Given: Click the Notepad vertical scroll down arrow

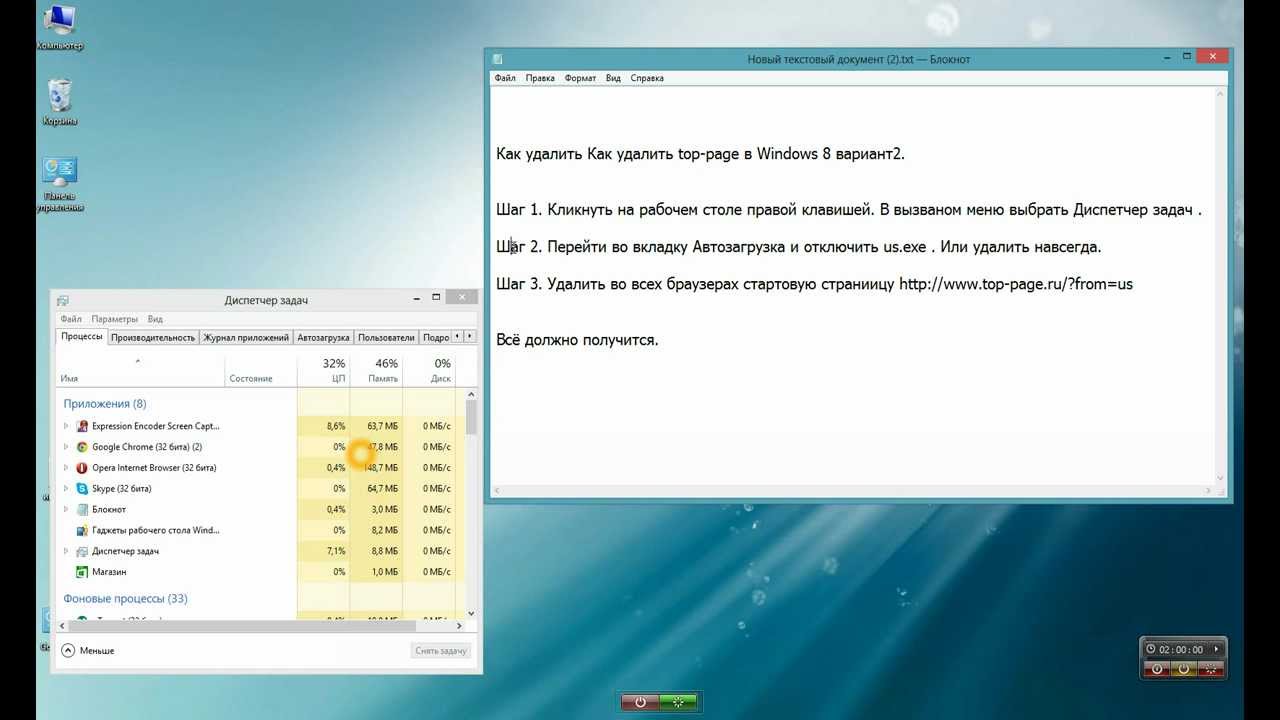Looking at the screenshot, I should 1221,479.
